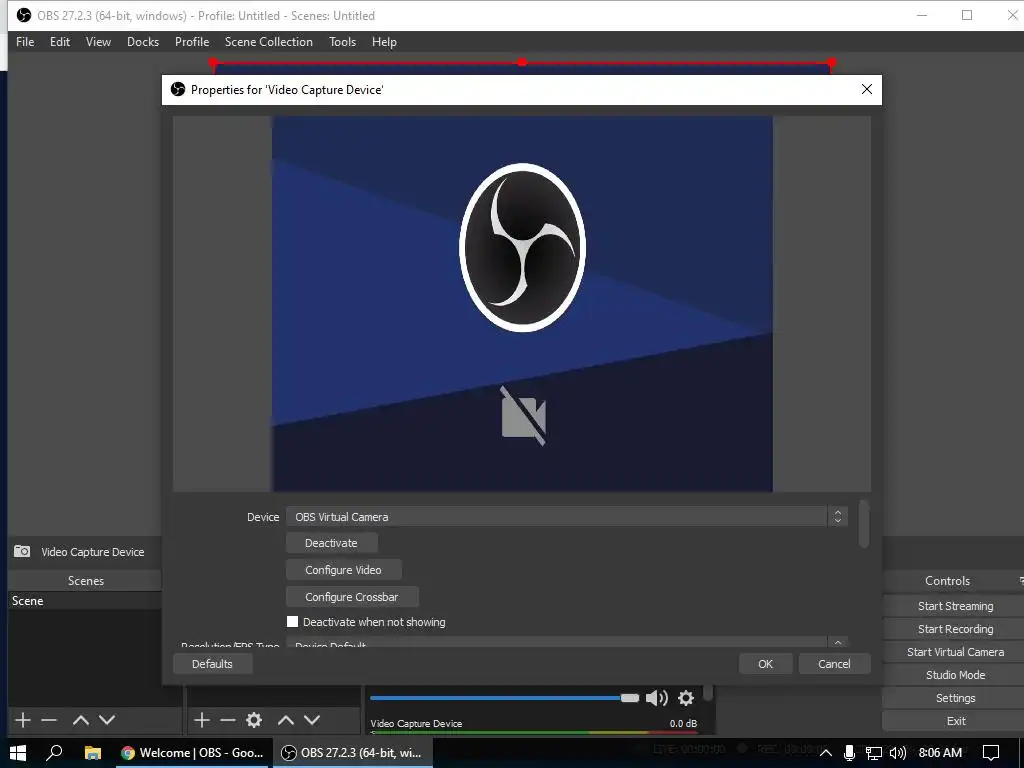The height and width of the screenshot is (768, 1024).
Task: Enable 'Deactivate when not showing' checkbox
Action: (293, 622)
